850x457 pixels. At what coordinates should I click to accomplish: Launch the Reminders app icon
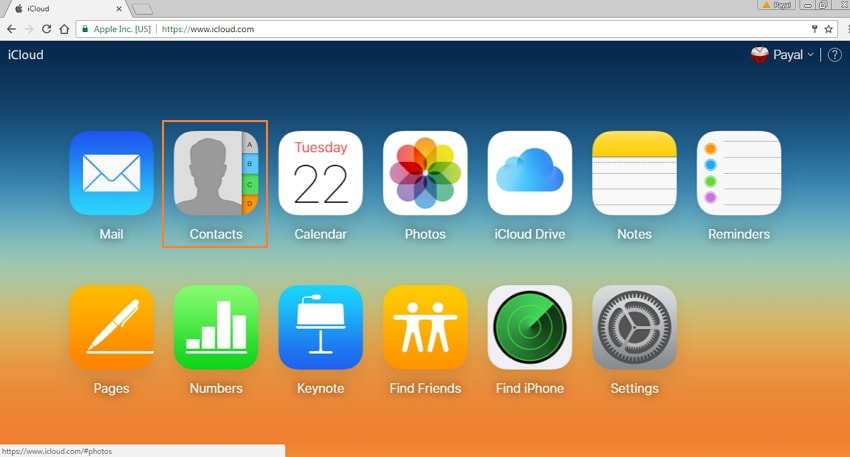(739, 173)
